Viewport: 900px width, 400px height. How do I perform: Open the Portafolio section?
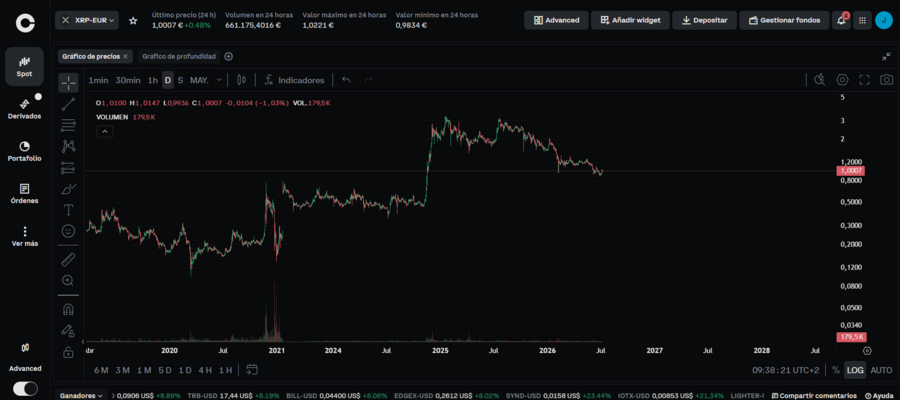point(25,152)
